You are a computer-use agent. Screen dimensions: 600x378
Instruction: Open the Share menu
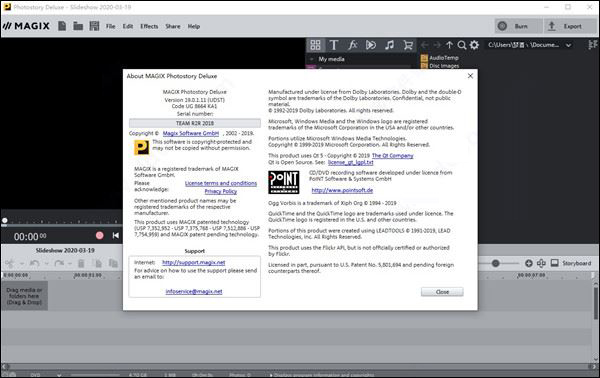pos(173,26)
